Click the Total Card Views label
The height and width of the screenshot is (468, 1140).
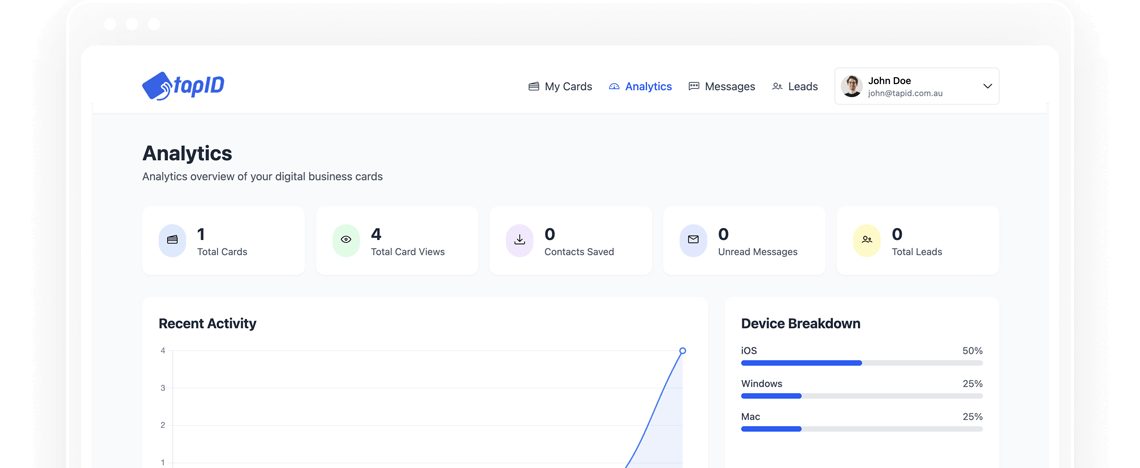(408, 252)
